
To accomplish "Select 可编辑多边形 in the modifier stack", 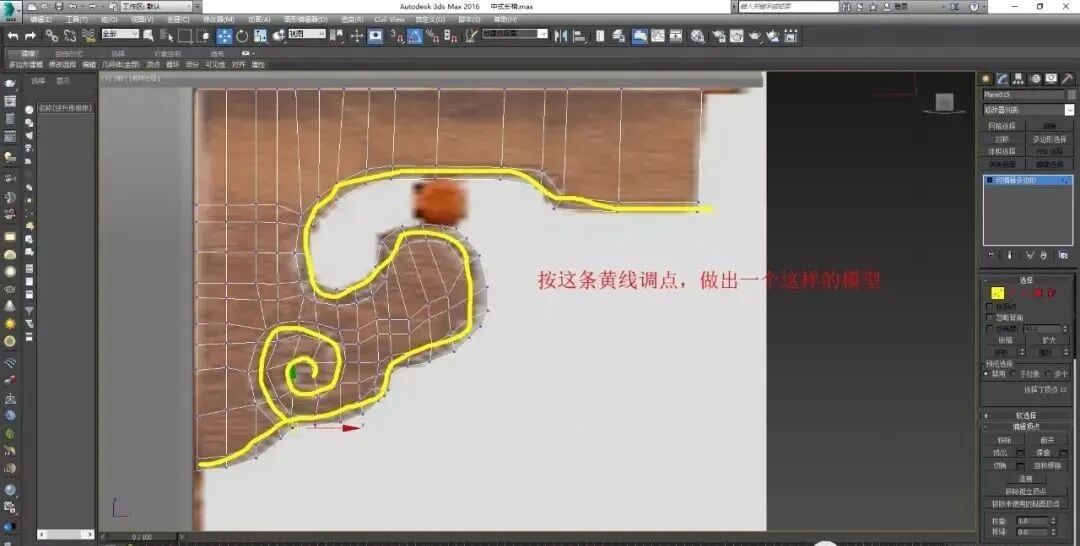I will [1026, 180].
